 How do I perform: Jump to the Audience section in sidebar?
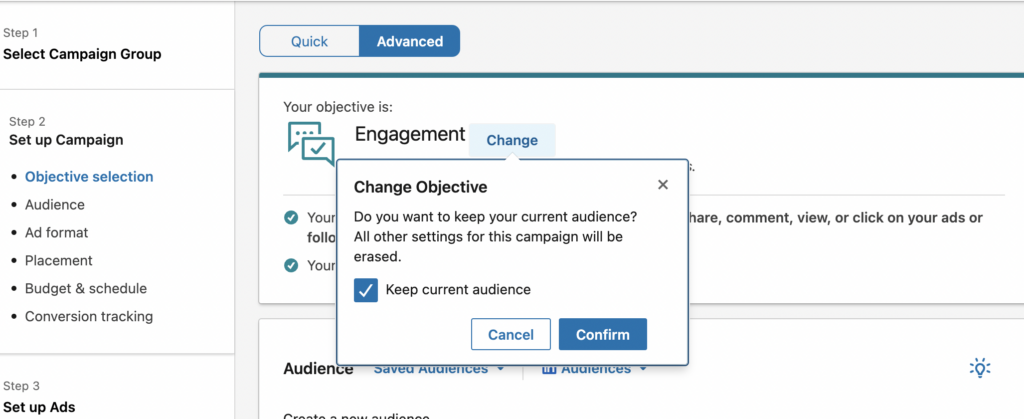(55, 205)
